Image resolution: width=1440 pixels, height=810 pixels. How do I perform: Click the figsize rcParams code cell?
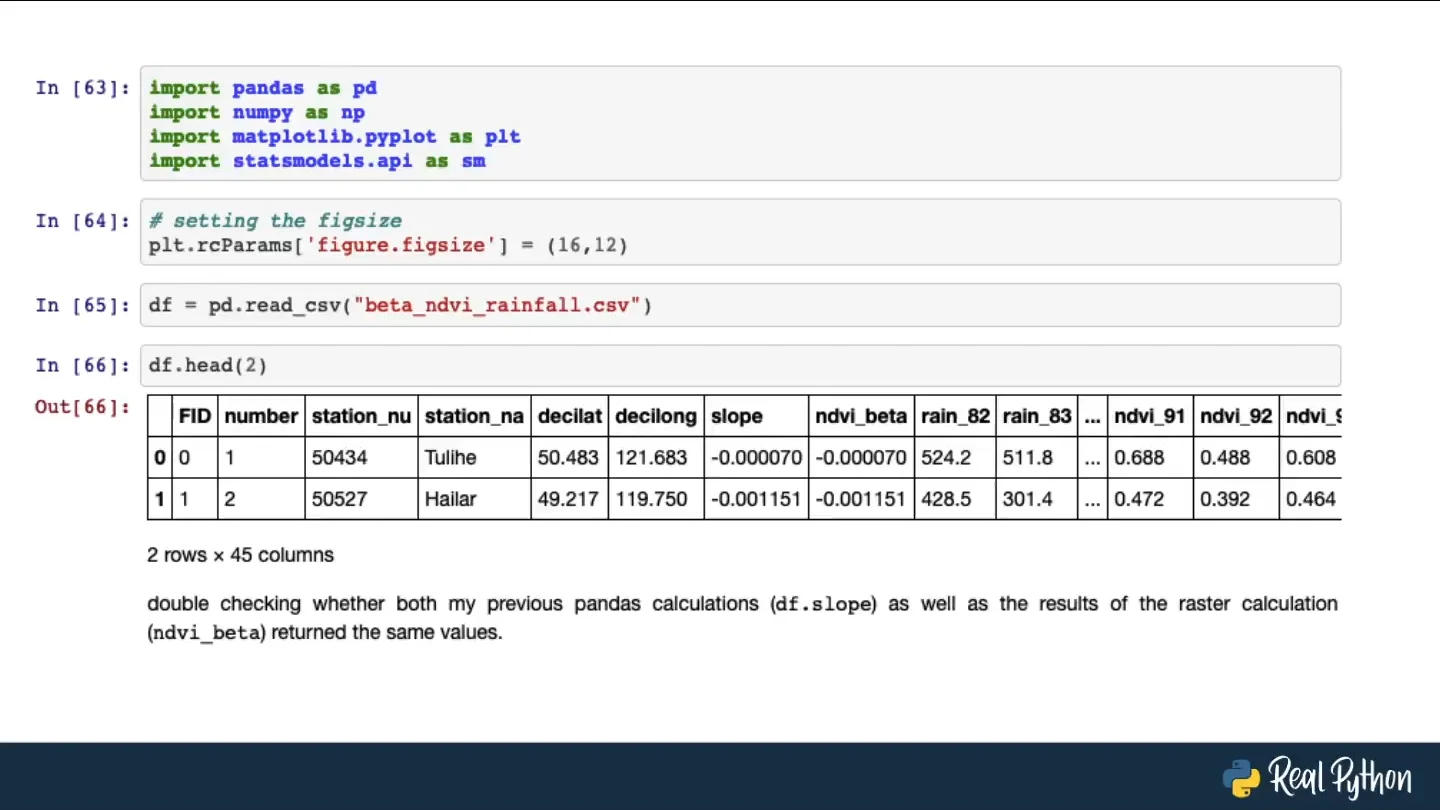point(740,232)
